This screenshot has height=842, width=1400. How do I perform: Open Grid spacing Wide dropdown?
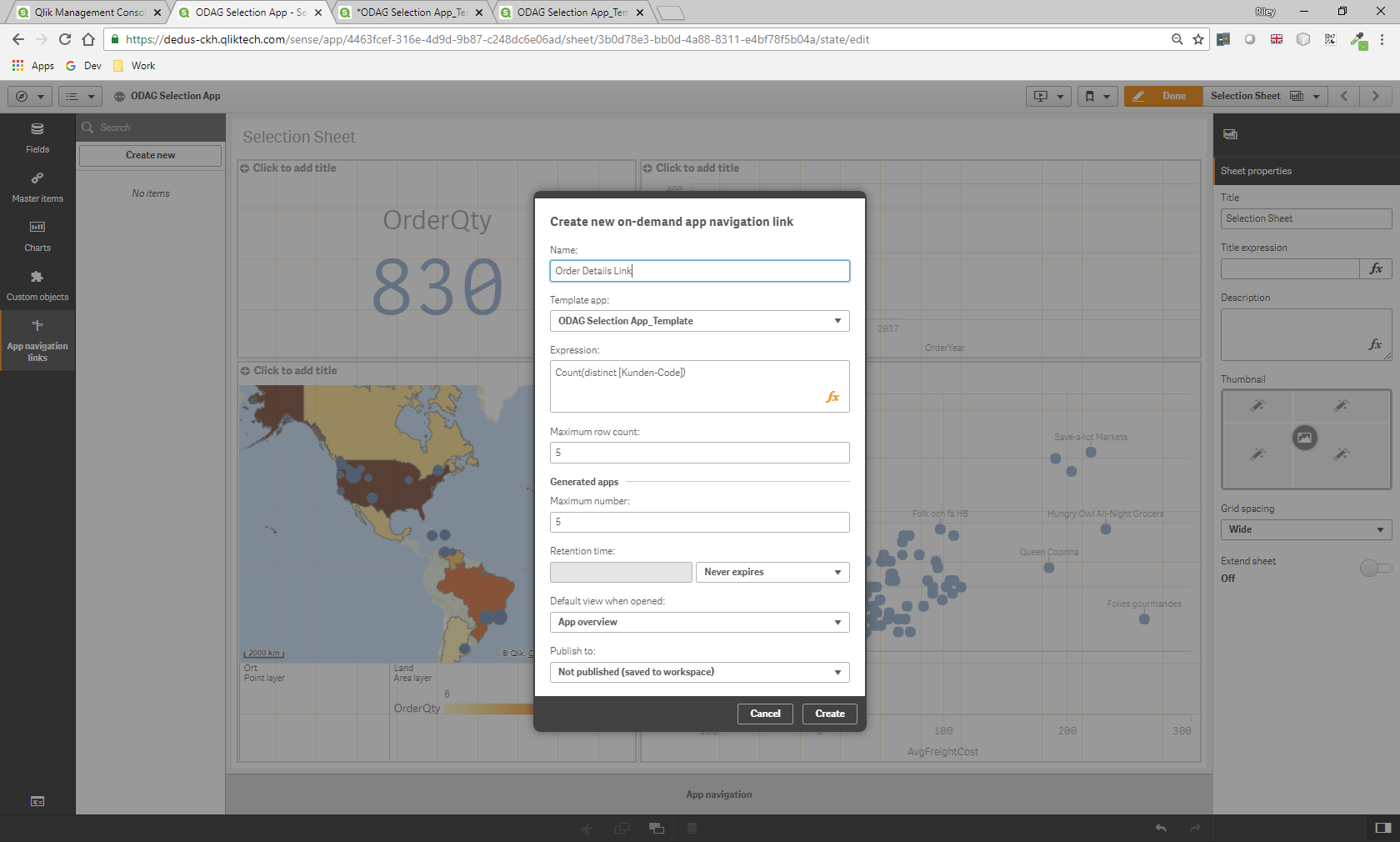tap(1307, 529)
